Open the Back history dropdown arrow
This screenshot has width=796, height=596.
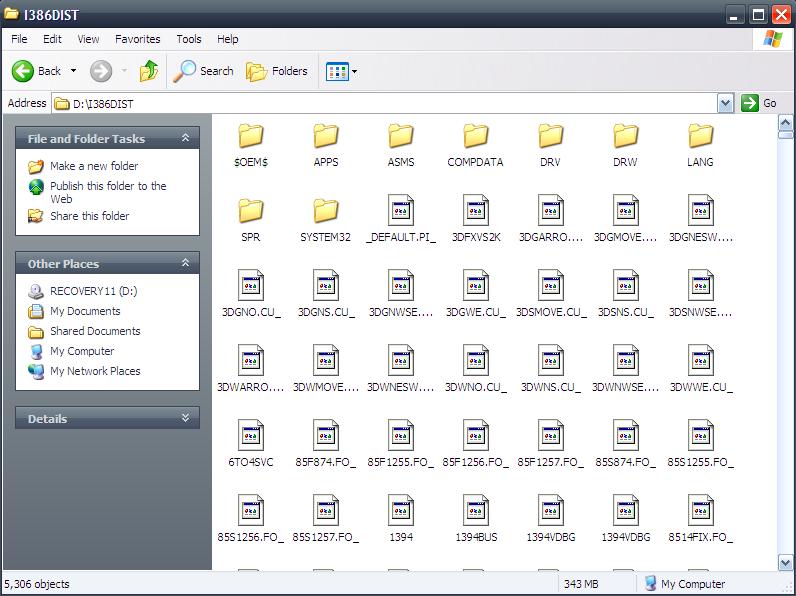[73, 71]
